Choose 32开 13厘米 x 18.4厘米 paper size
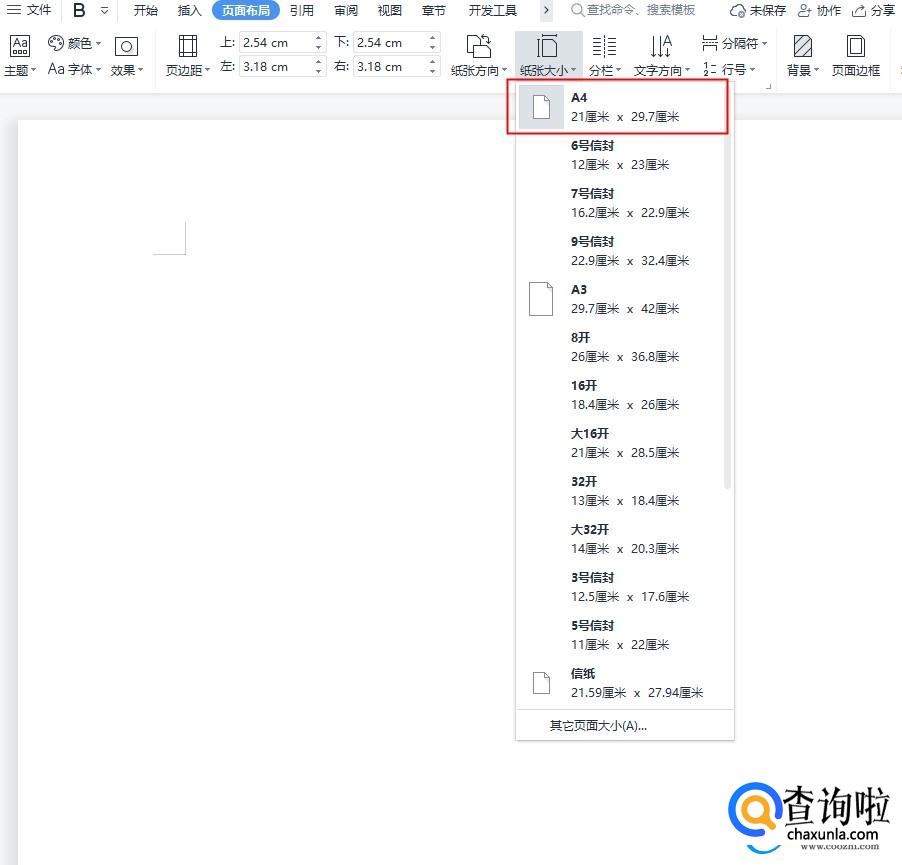The height and width of the screenshot is (865, 902). 620,491
